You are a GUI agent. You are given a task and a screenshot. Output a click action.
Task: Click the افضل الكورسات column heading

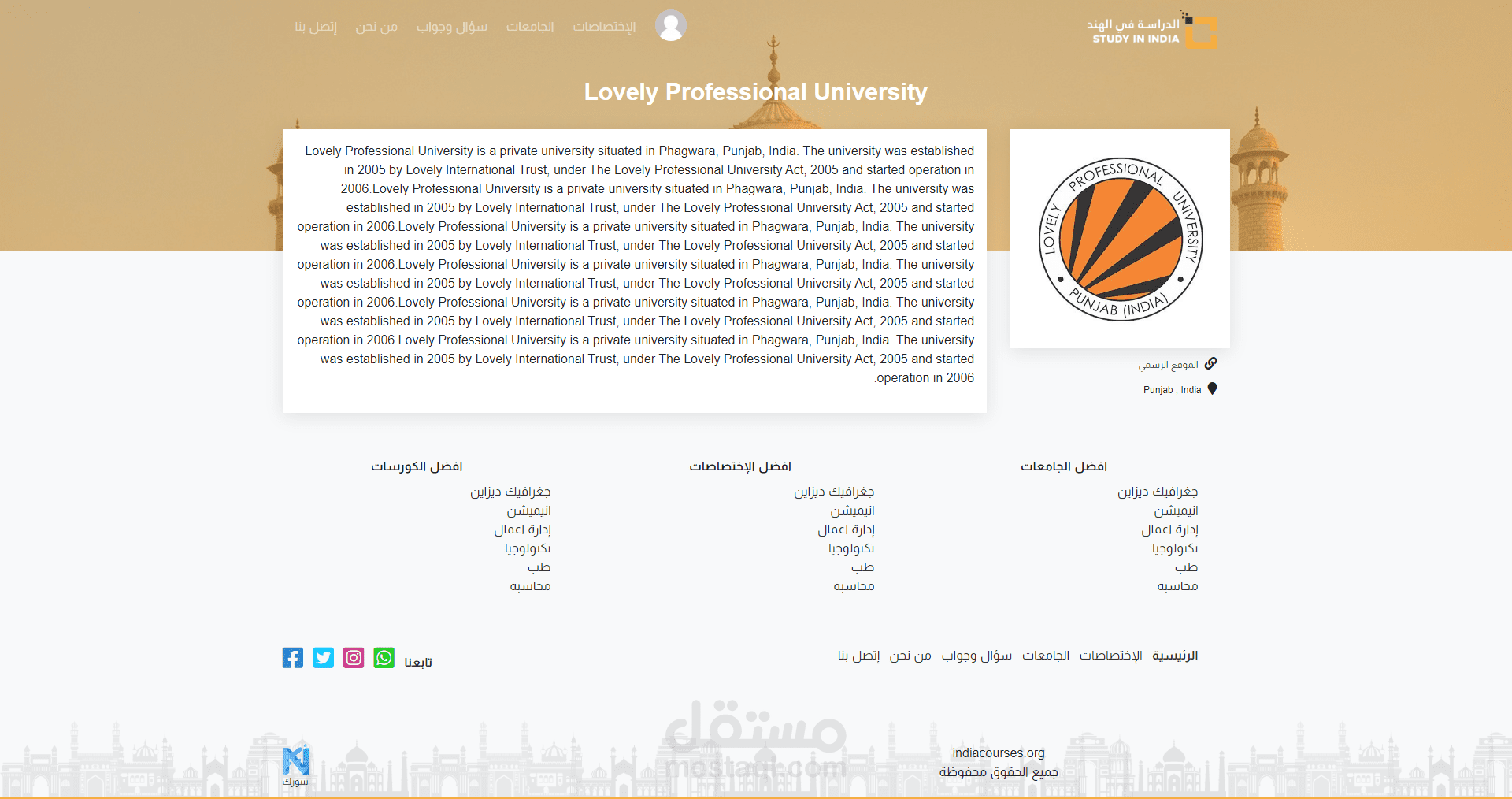click(x=417, y=466)
